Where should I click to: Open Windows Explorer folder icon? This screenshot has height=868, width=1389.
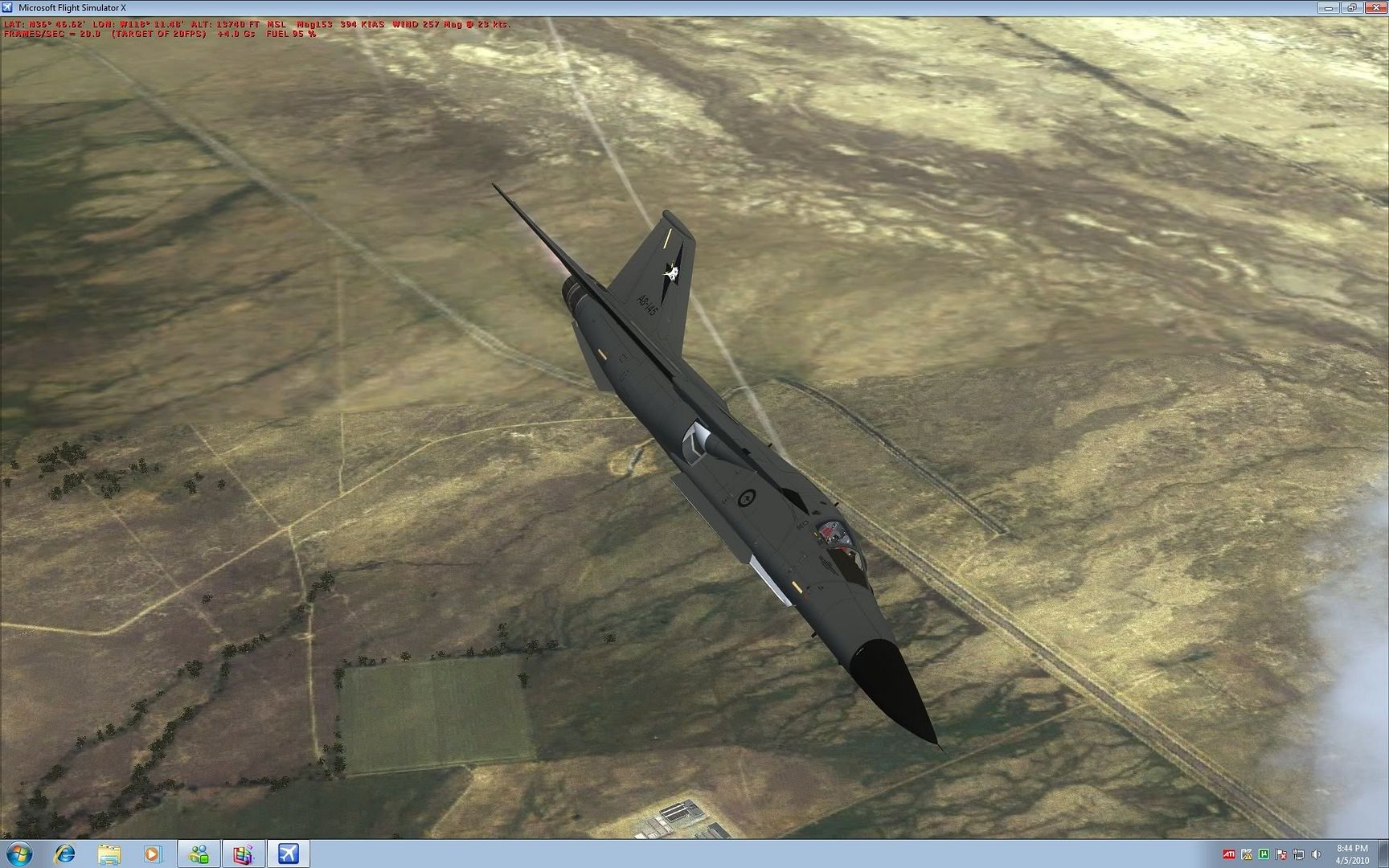pyautogui.click(x=109, y=854)
